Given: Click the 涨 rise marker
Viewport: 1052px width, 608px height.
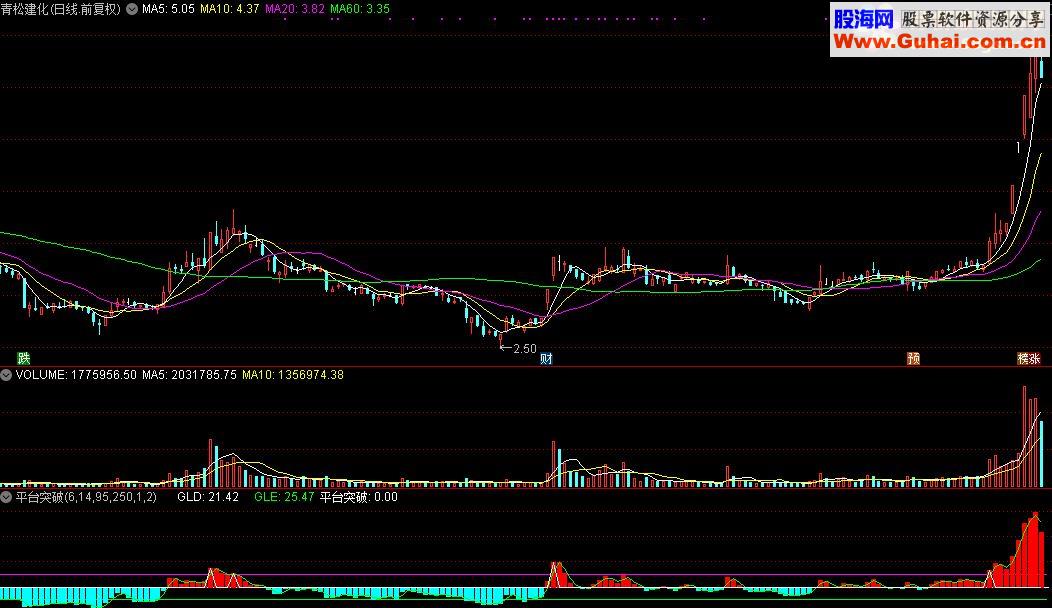Looking at the screenshot, I should (x=1035, y=359).
